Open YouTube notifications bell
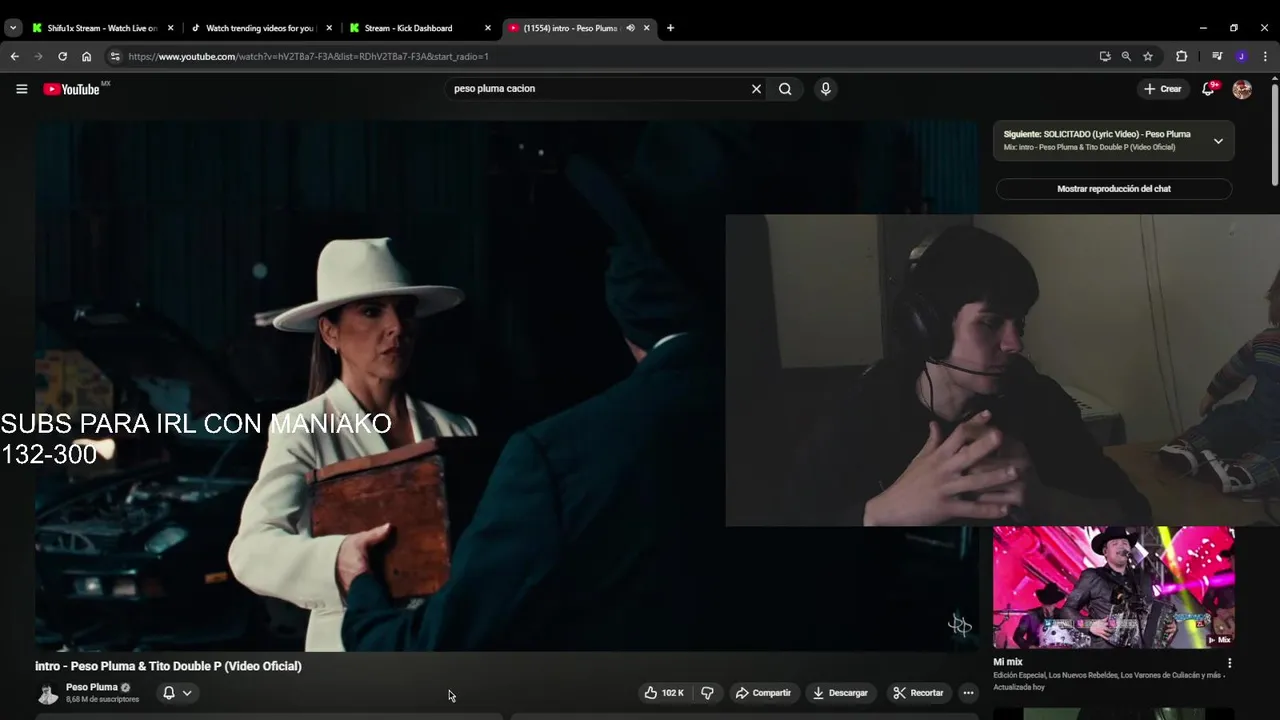Screen dimensions: 1280x720 coord(1208,89)
